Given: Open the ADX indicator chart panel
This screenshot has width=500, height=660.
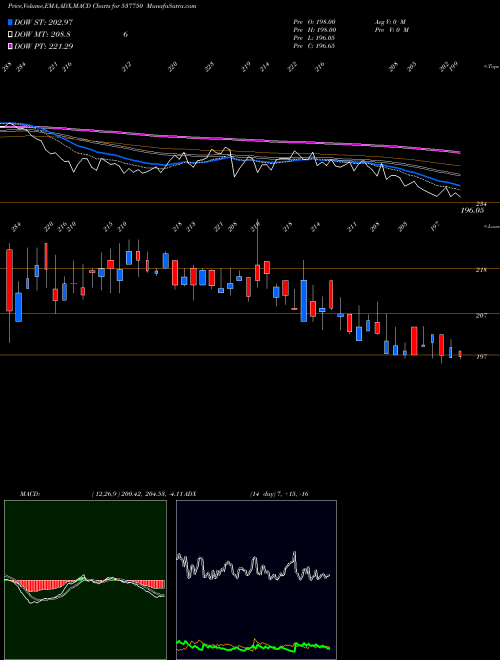Looking at the screenshot, I should [x=256, y=580].
